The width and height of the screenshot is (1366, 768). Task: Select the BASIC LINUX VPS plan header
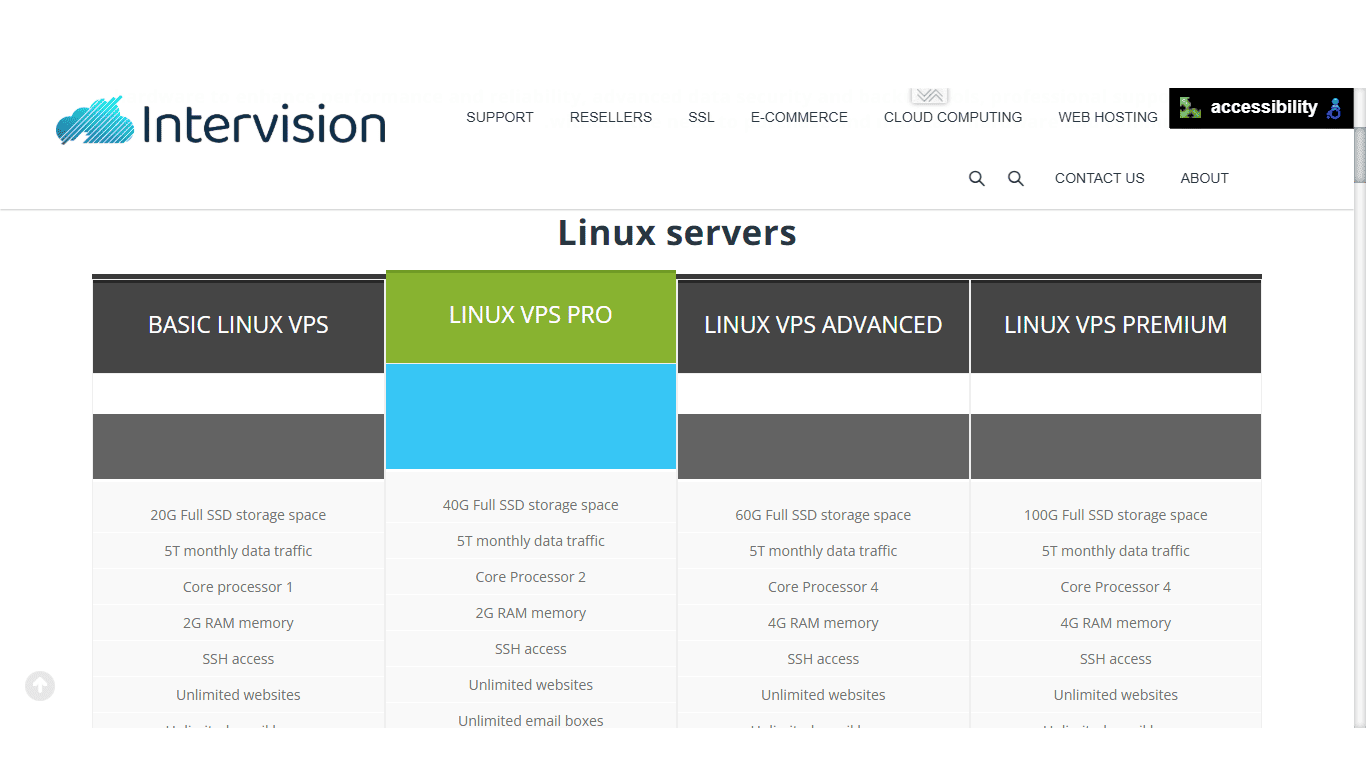tap(238, 326)
